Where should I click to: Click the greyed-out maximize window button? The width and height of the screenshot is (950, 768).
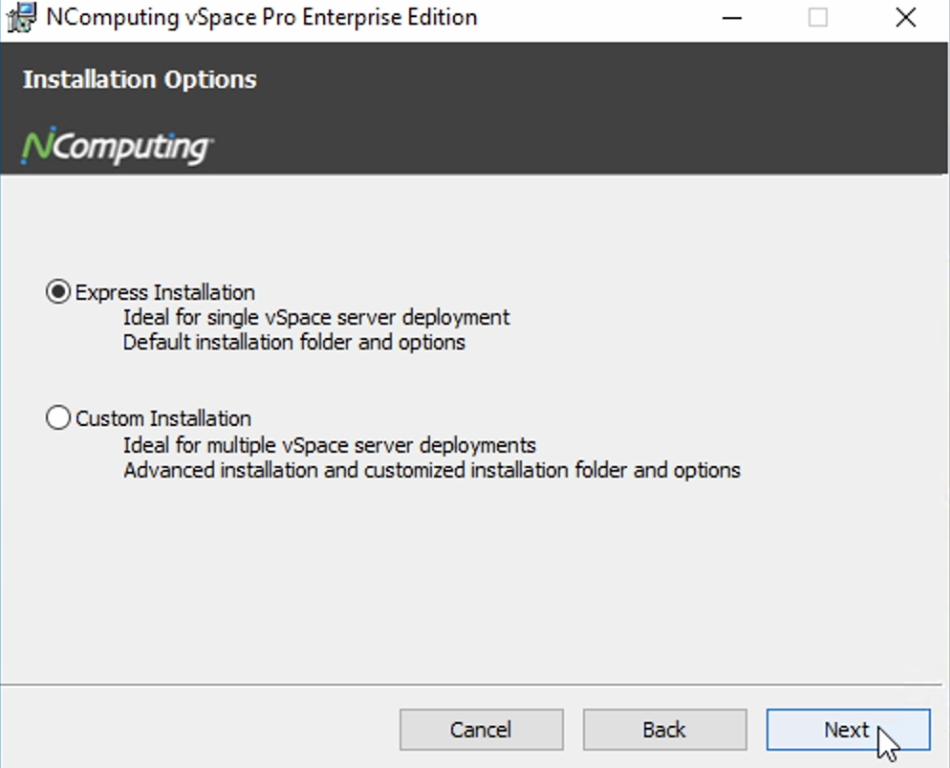[818, 18]
